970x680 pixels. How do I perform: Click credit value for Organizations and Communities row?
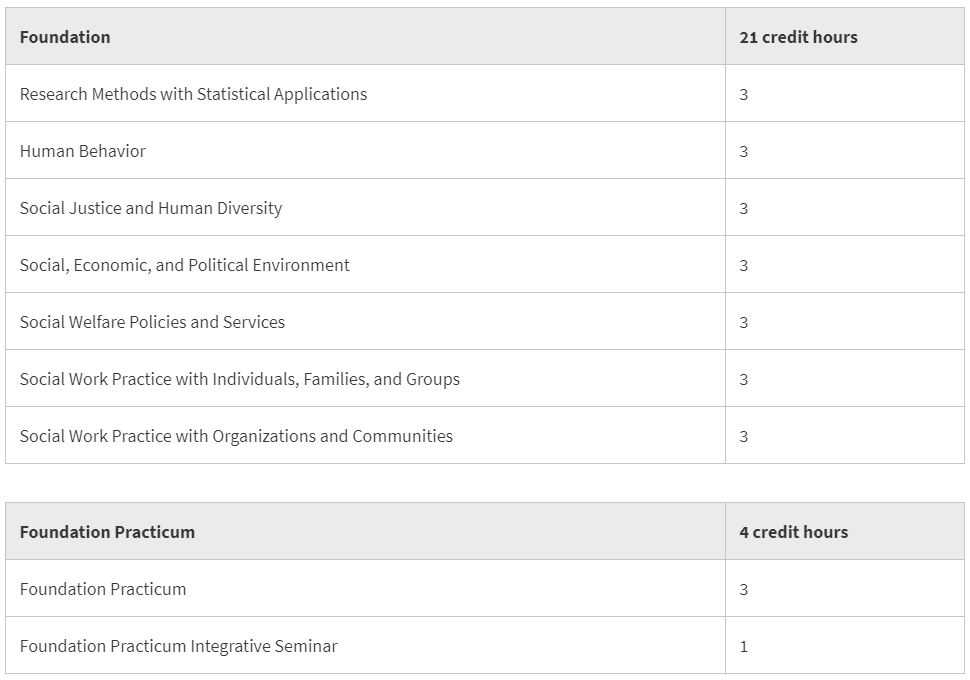click(x=744, y=437)
